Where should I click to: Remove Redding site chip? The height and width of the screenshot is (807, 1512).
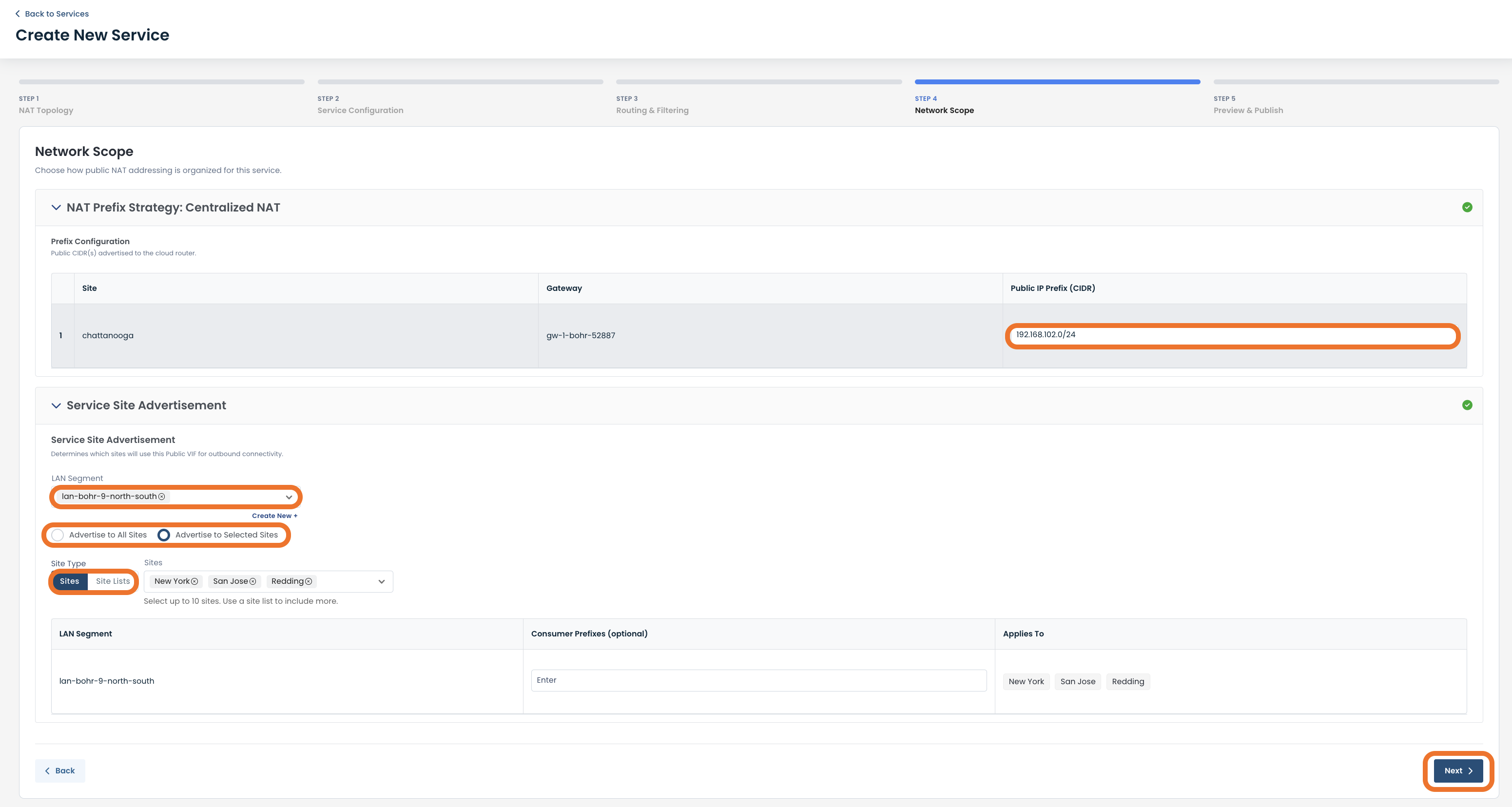click(x=309, y=582)
